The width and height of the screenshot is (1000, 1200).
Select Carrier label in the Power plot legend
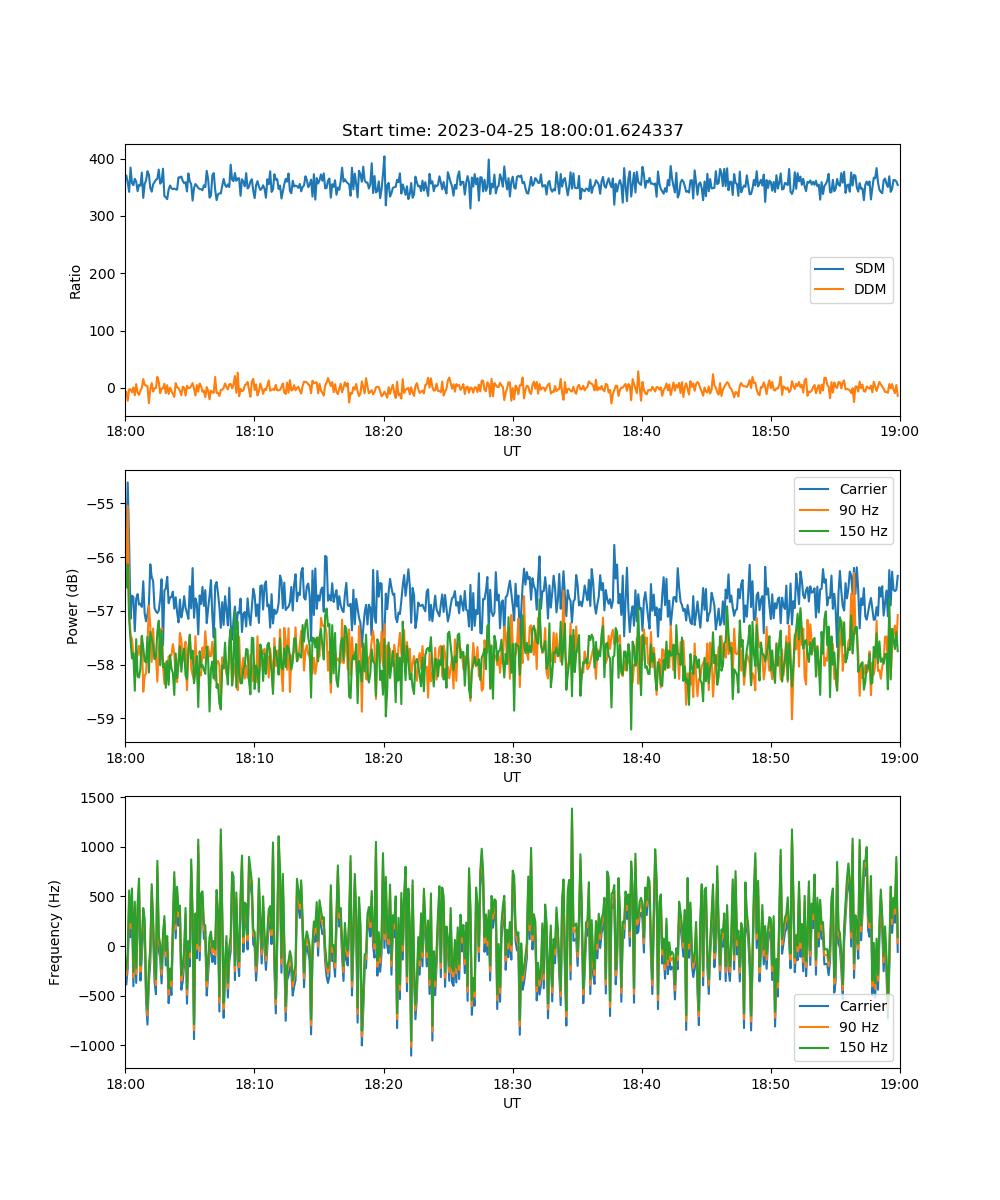point(863,490)
